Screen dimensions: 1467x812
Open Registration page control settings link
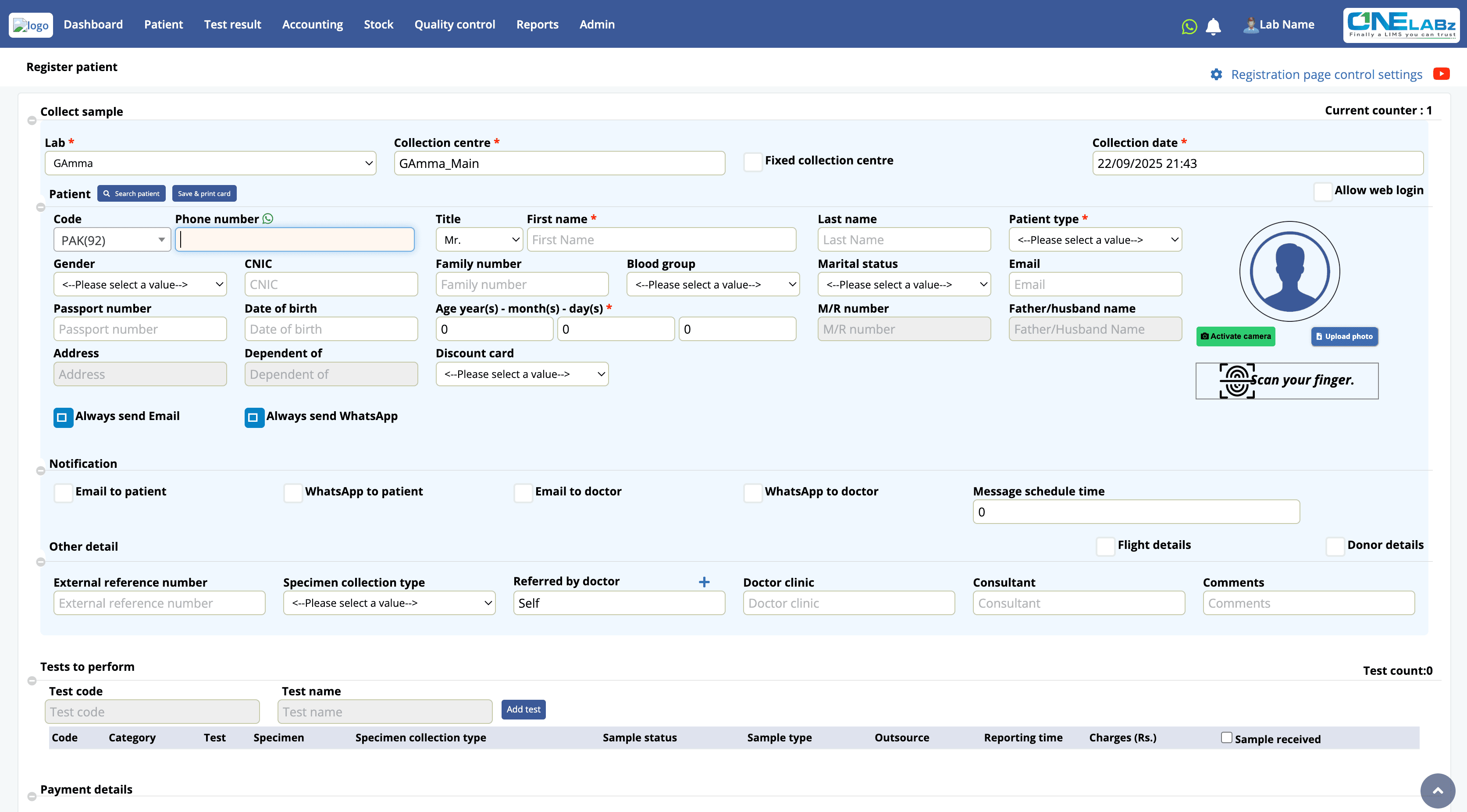point(1326,75)
